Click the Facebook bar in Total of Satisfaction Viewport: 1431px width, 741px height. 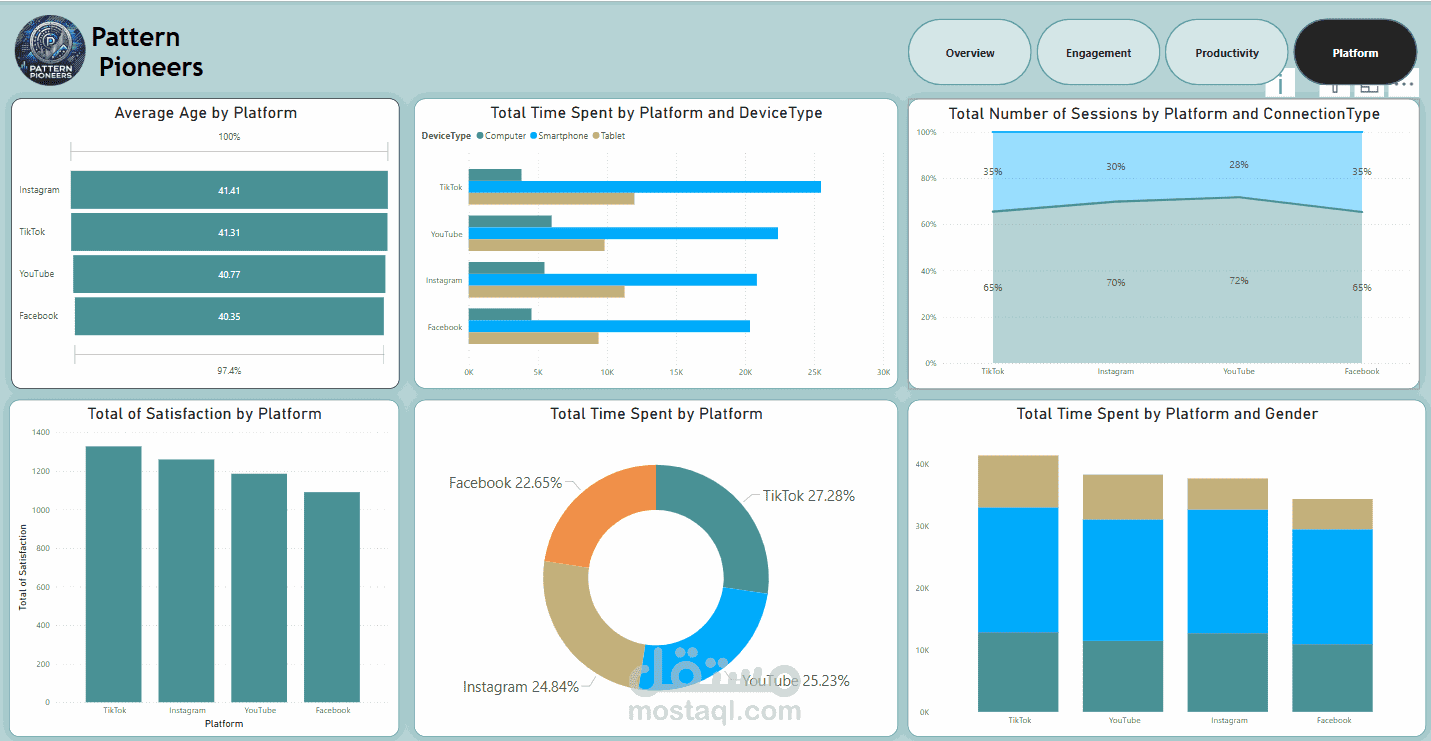[332, 597]
